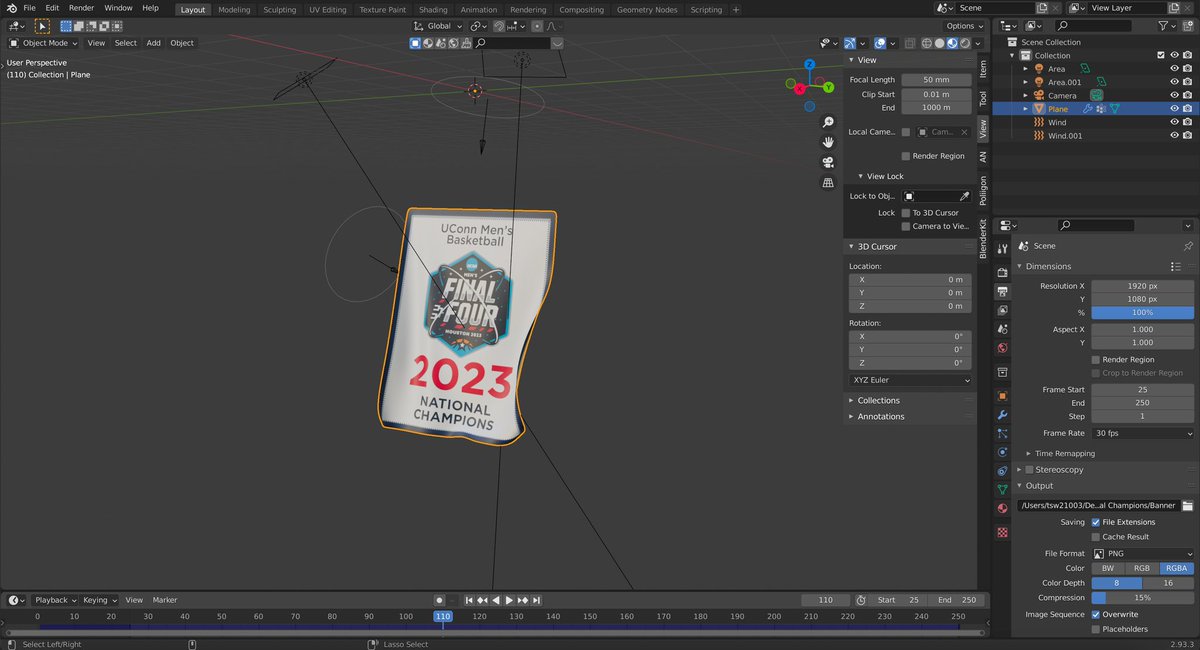Image resolution: width=1200 pixels, height=650 pixels.
Task: Click the Resolution percentage 100% slider
Action: click(x=1142, y=312)
